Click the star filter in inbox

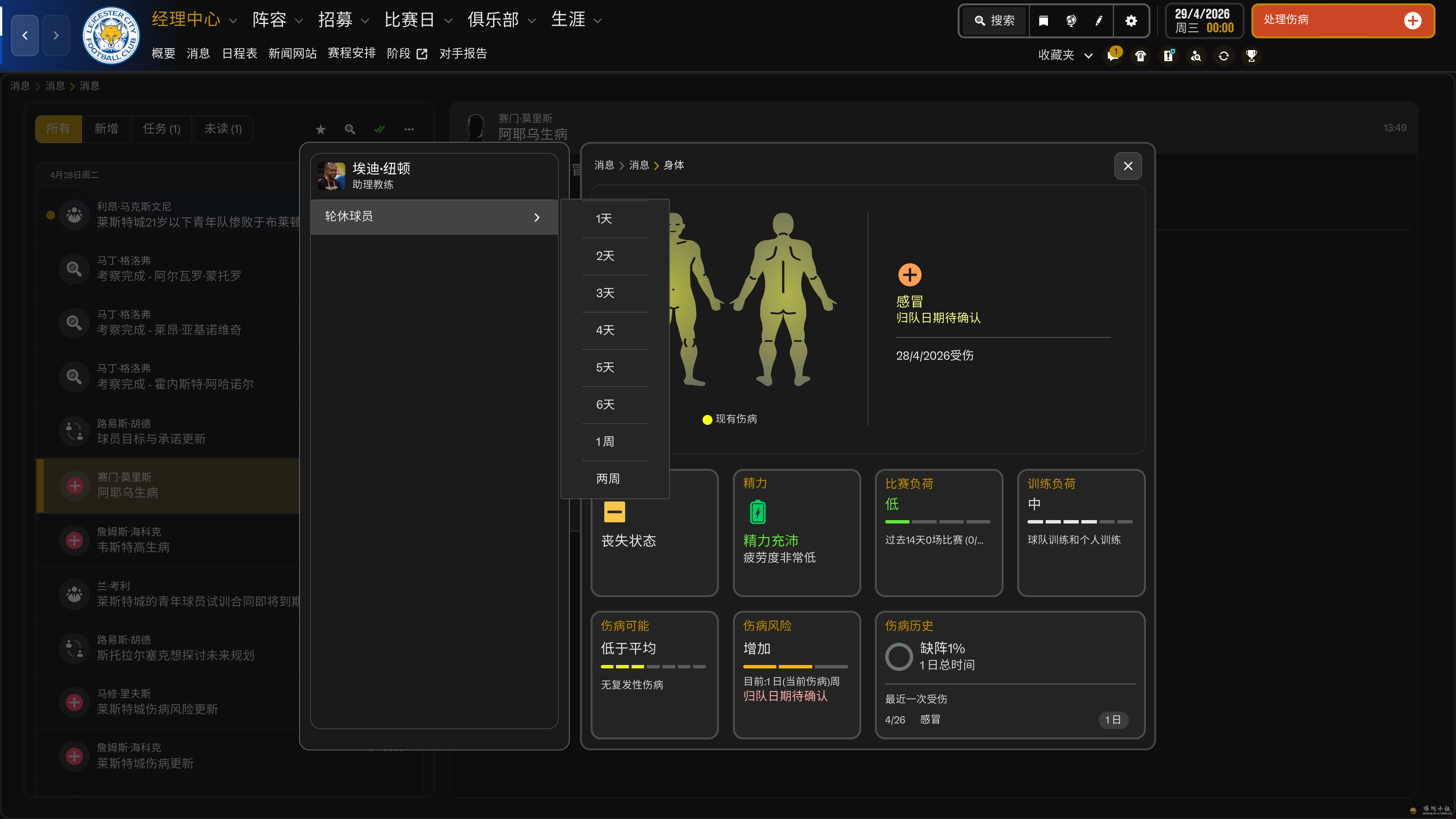320,129
